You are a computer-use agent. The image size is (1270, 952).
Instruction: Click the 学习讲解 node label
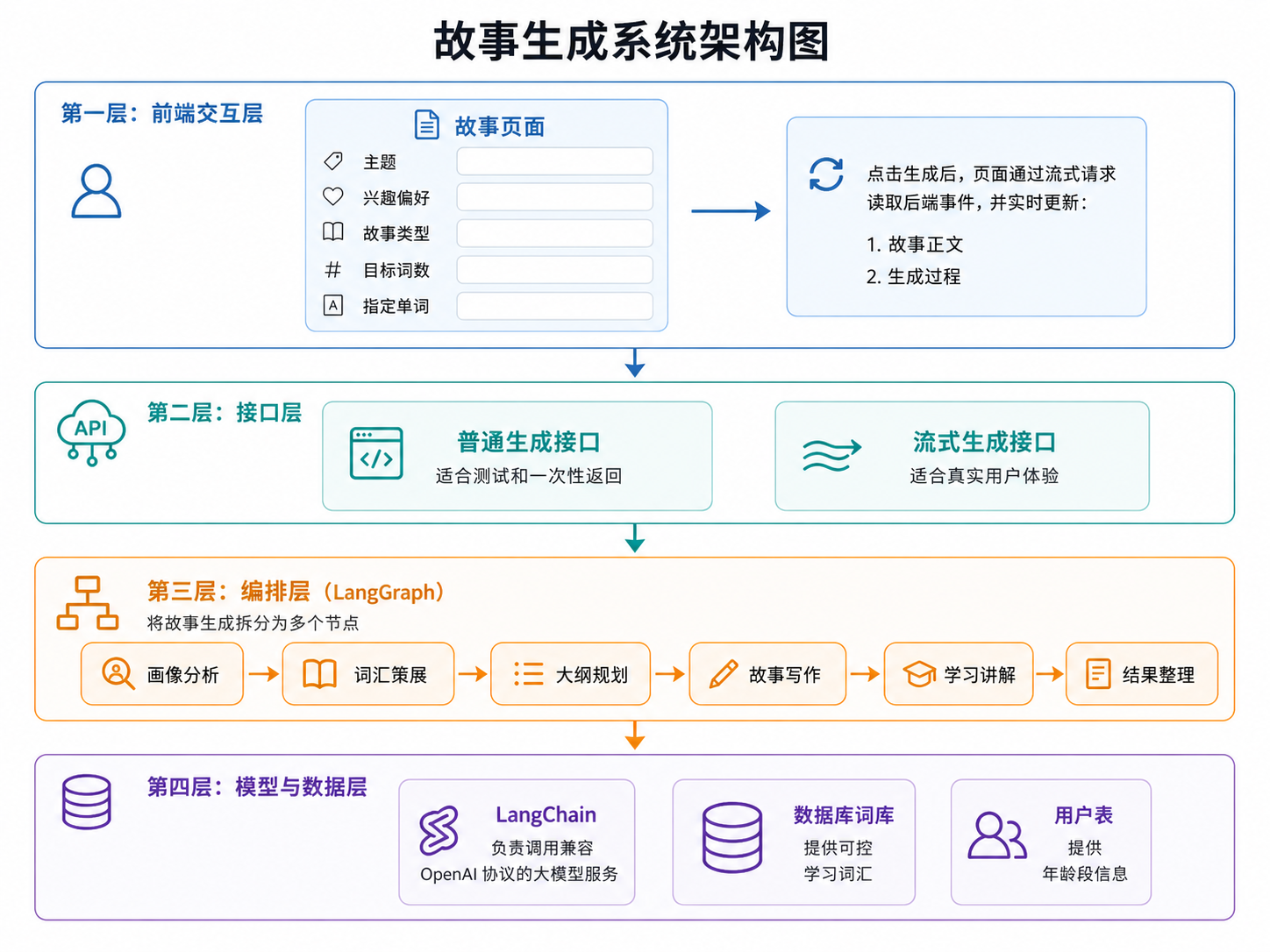(980, 675)
